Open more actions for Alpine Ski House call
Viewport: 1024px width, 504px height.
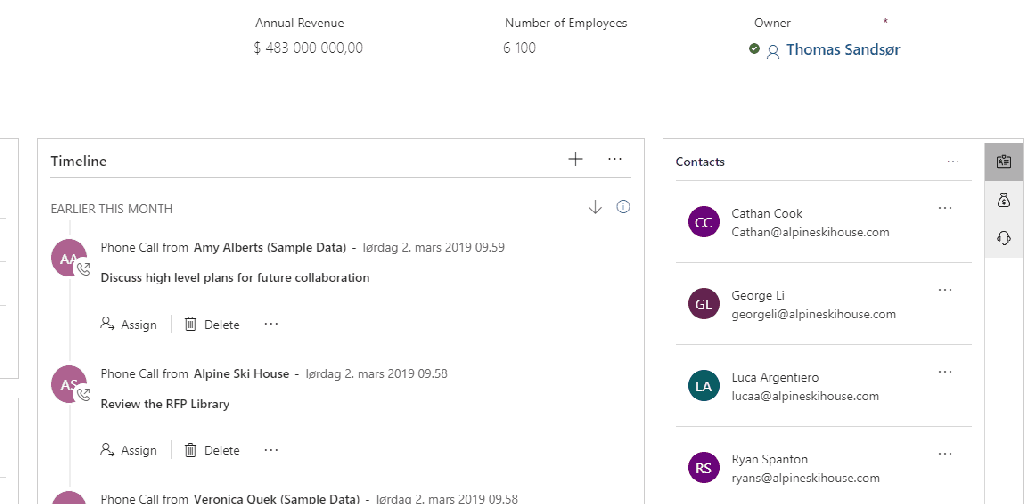(271, 450)
